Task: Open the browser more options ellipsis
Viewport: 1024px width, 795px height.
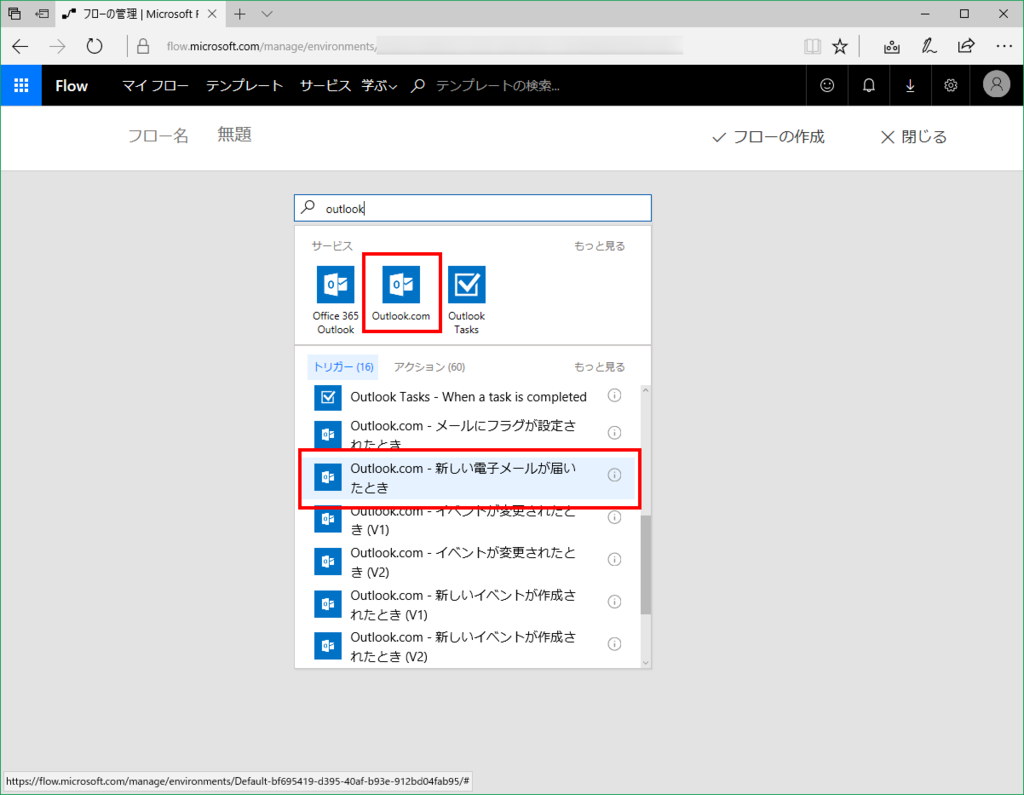Action: [x=1004, y=46]
